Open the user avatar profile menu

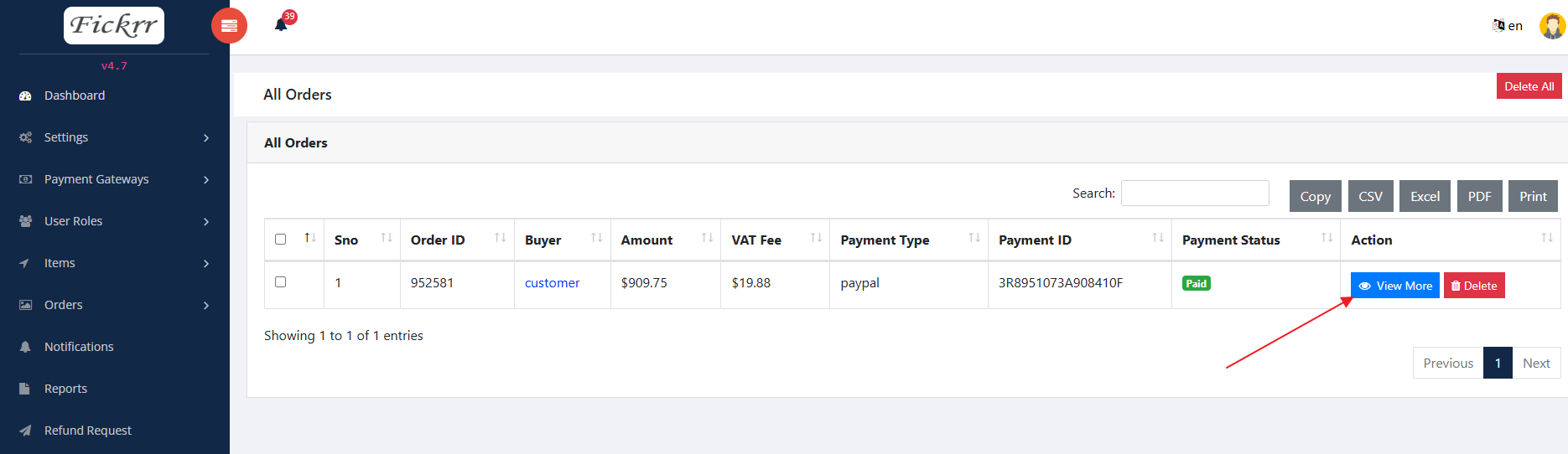[1551, 26]
